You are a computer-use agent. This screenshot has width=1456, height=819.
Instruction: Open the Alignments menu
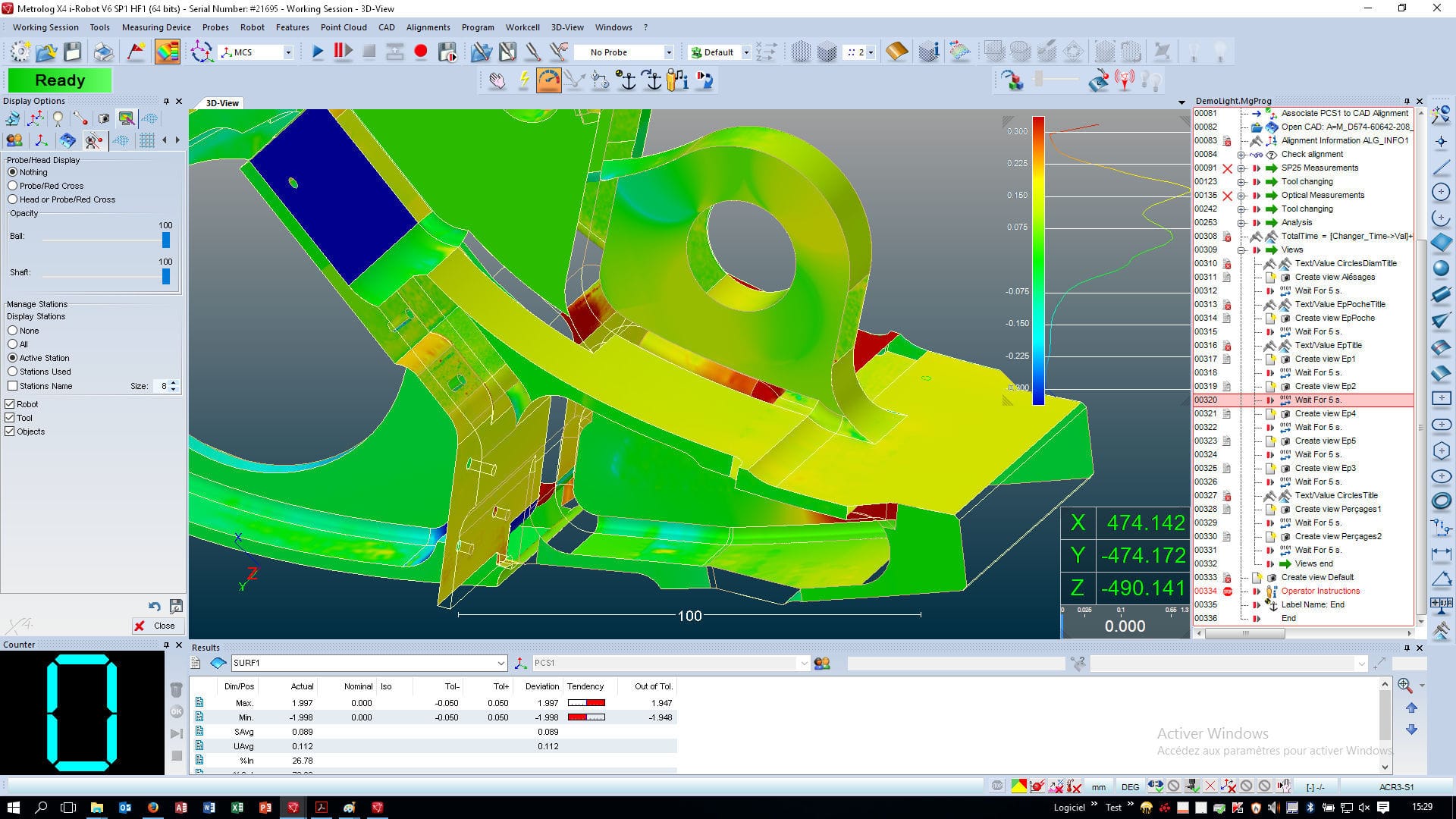428,27
